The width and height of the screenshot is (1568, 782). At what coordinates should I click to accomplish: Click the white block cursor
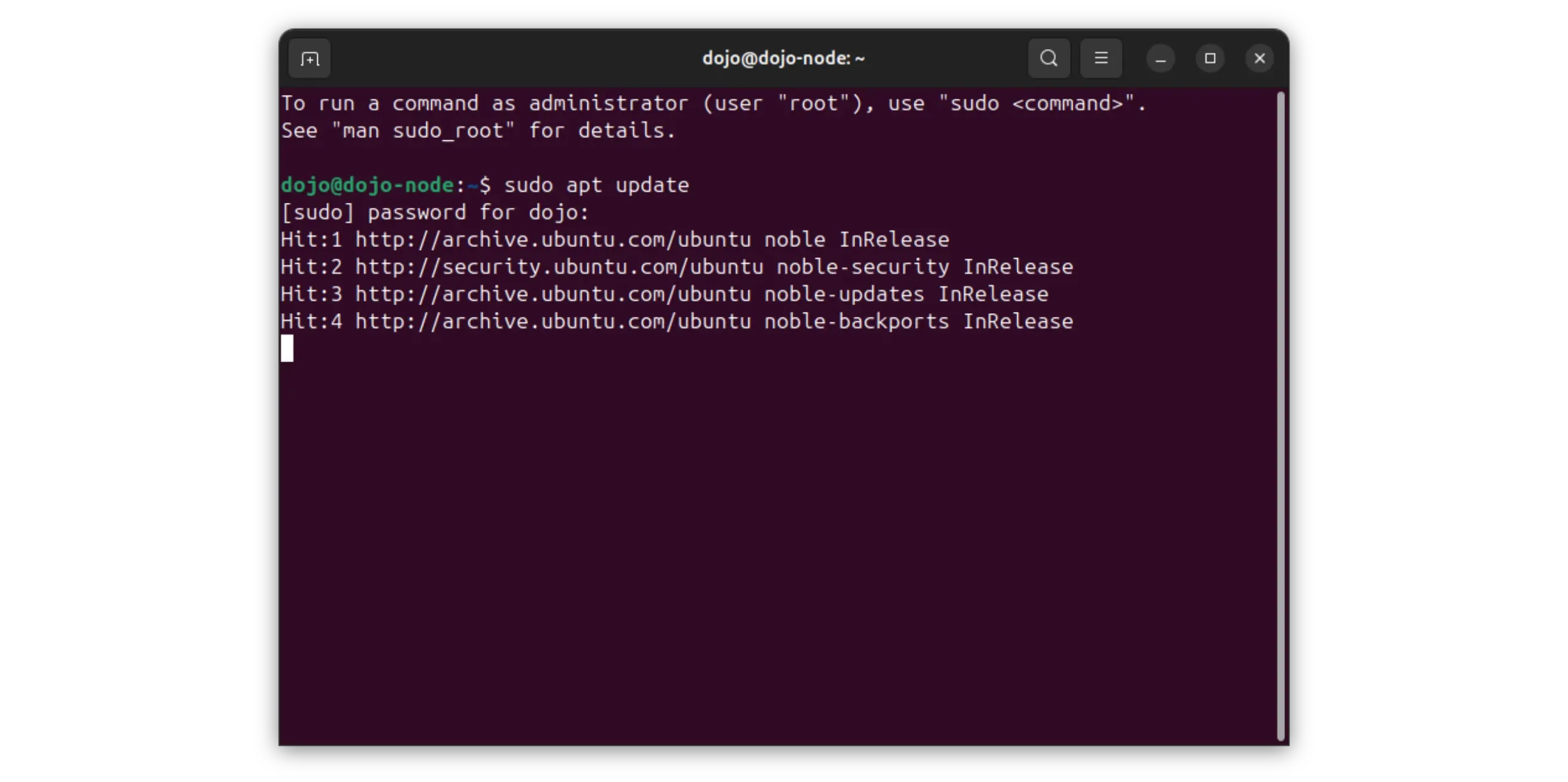click(x=287, y=349)
